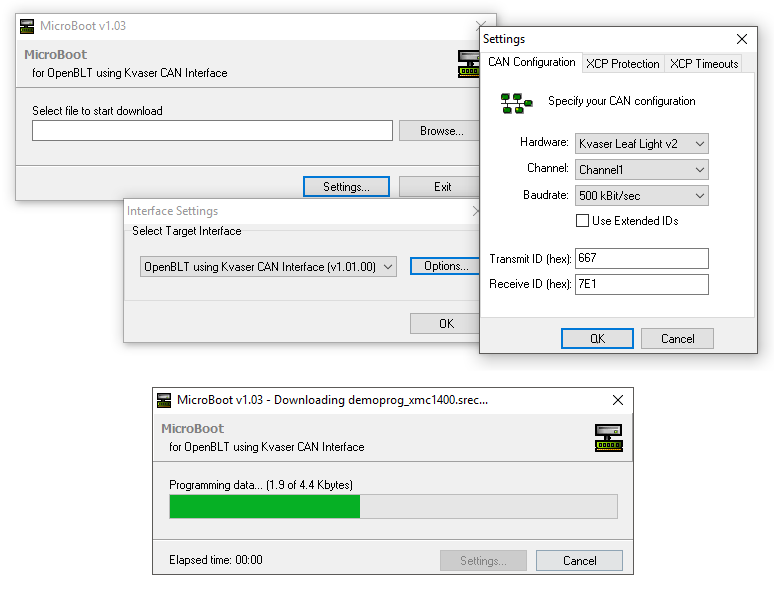Screen dimensions: 774x600
Task: Click the greyed Settings... button in downloading window
Action: coord(483,561)
